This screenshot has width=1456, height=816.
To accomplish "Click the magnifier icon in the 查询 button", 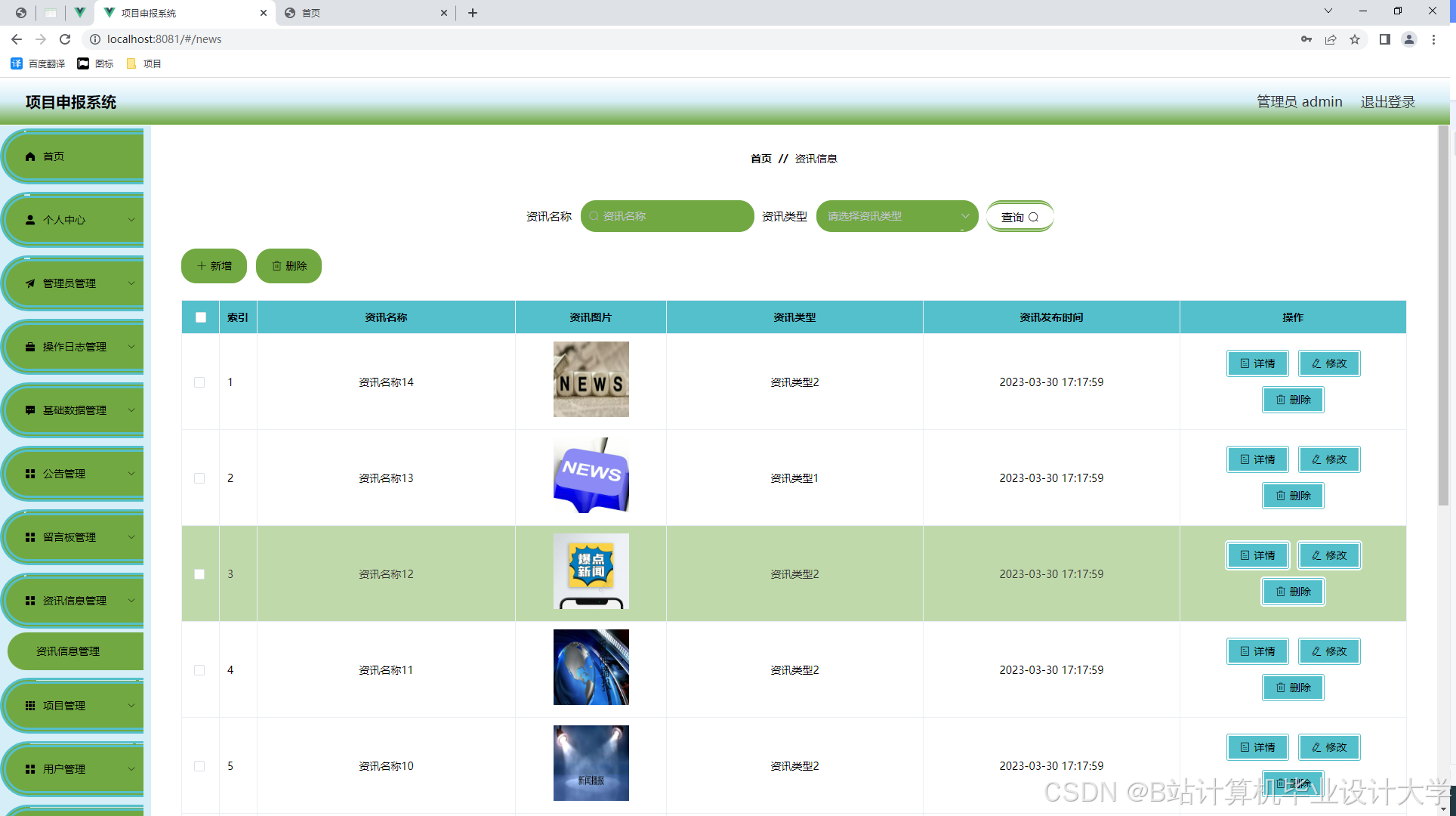I will pyautogui.click(x=1033, y=217).
